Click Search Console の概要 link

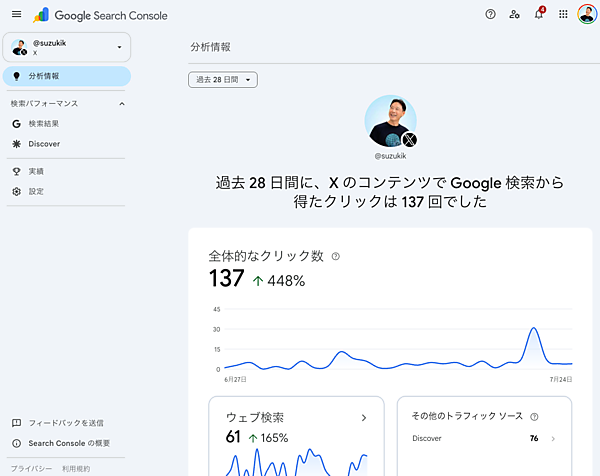click(69, 443)
